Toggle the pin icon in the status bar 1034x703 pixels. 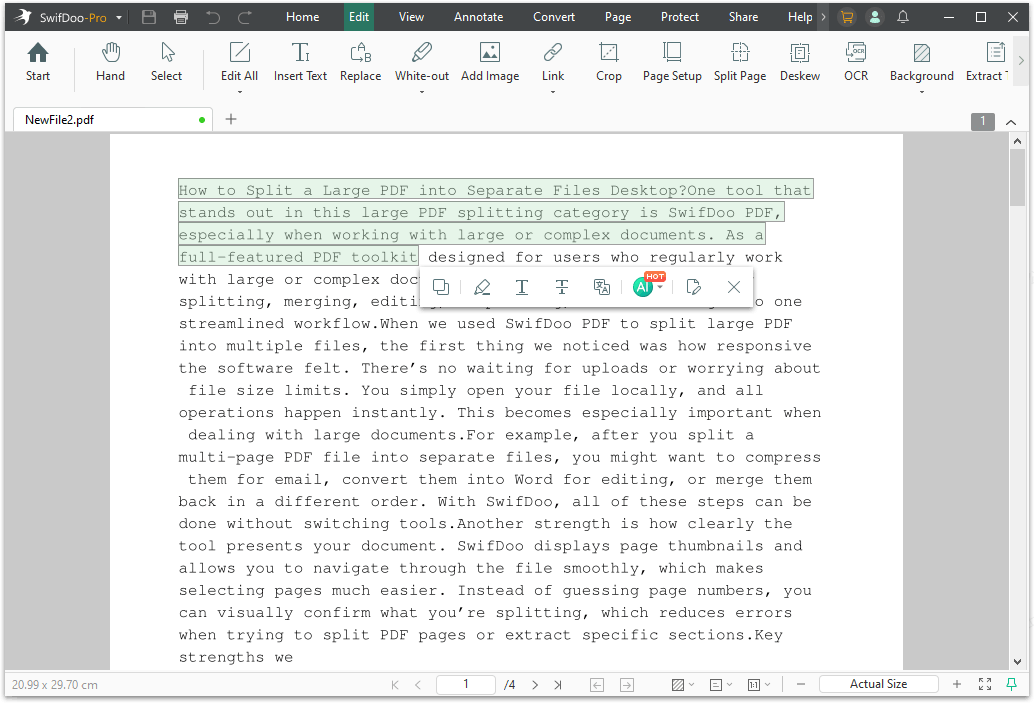pyautogui.click(x=1013, y=684)
